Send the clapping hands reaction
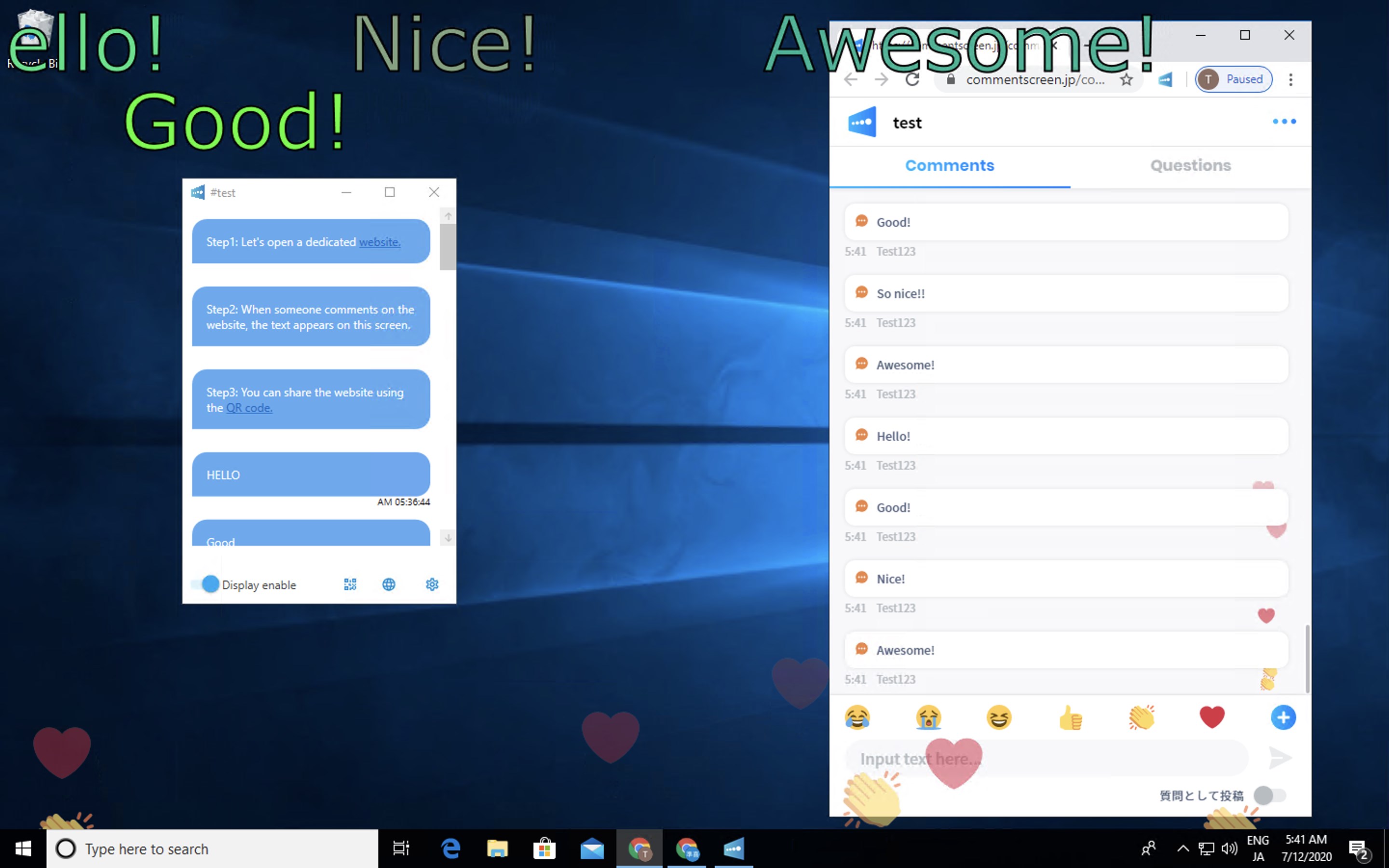The image size is (1389, 868). coord(1141,718)
